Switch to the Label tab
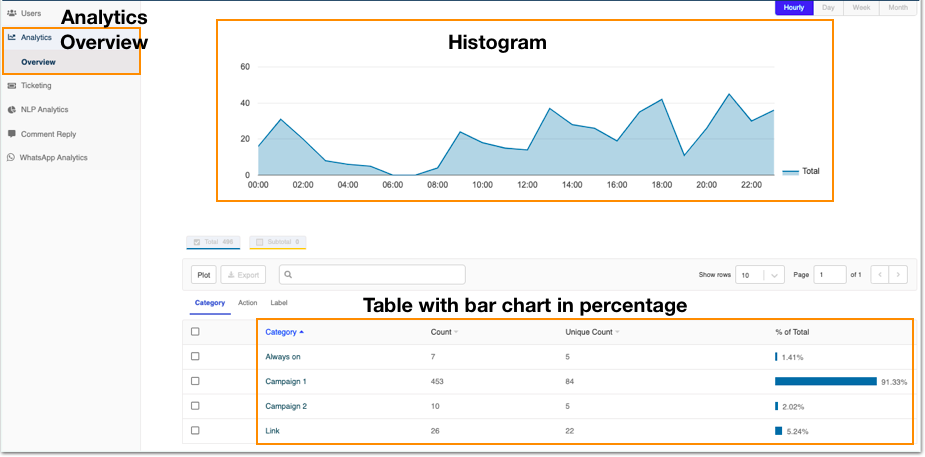925x457 pixels. tap(279, 302)
